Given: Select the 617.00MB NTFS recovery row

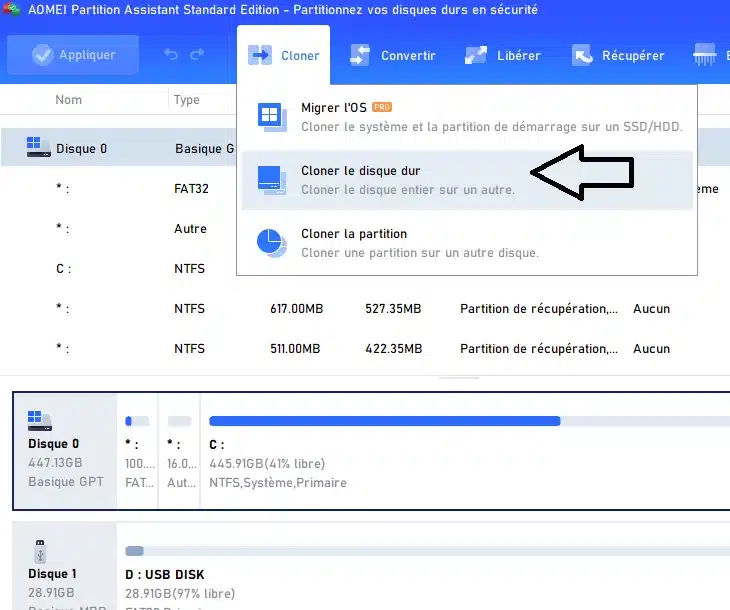Looking at the screenshot, I should (x=365, y=309).
